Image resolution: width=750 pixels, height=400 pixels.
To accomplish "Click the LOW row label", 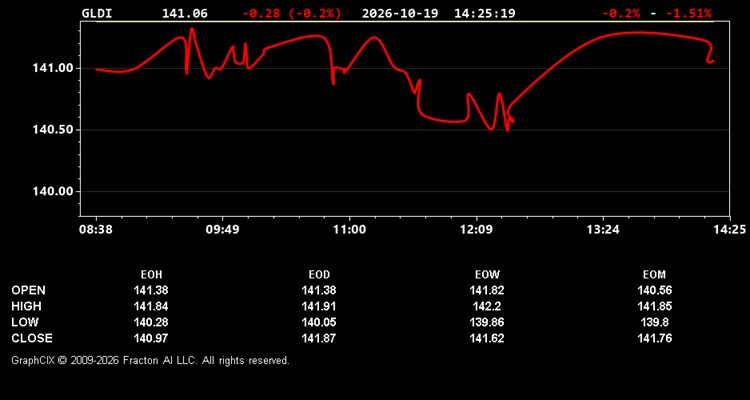I will 25,322.
